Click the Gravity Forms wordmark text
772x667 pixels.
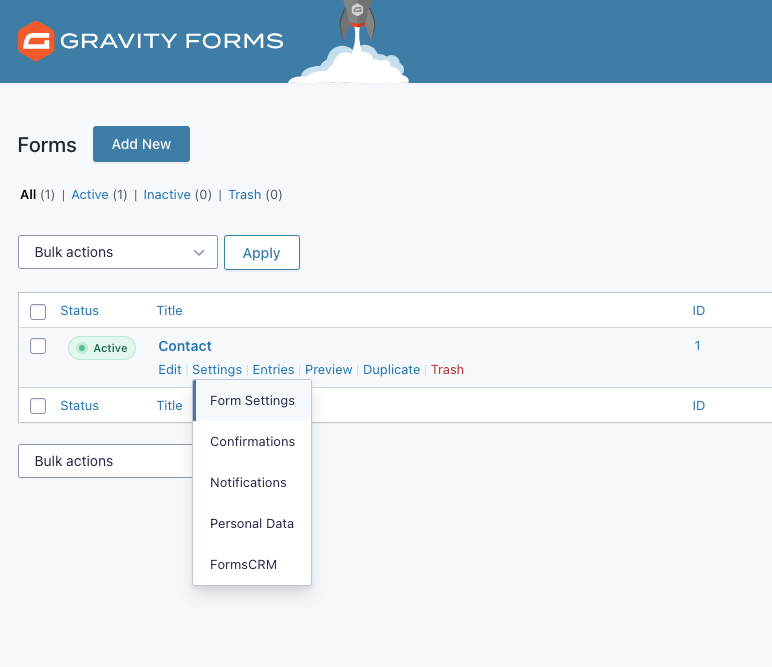click(171, 41)
